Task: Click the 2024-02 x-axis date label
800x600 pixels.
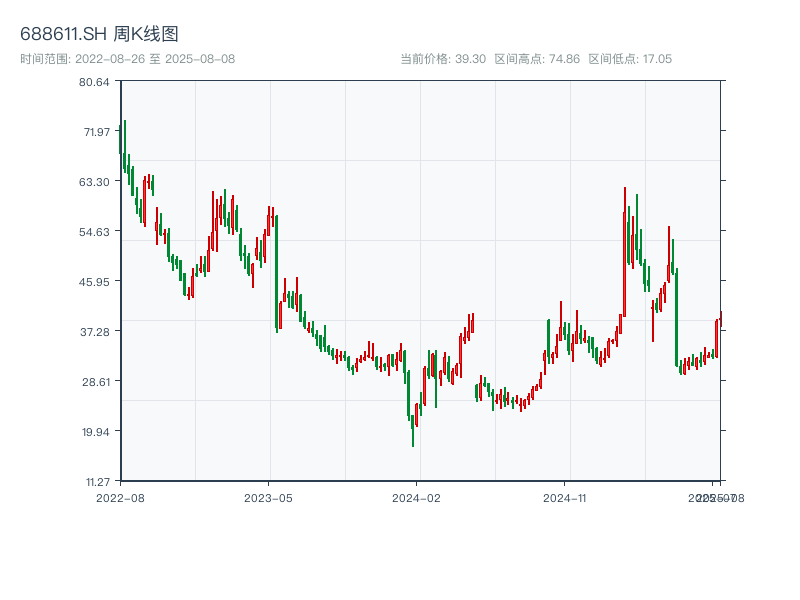Action: [416, 497]
